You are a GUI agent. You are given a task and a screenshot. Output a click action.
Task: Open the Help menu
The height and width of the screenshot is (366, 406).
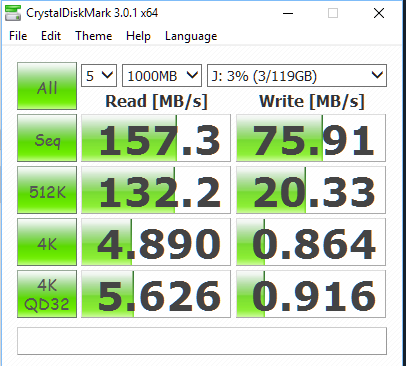coord(138,36)
